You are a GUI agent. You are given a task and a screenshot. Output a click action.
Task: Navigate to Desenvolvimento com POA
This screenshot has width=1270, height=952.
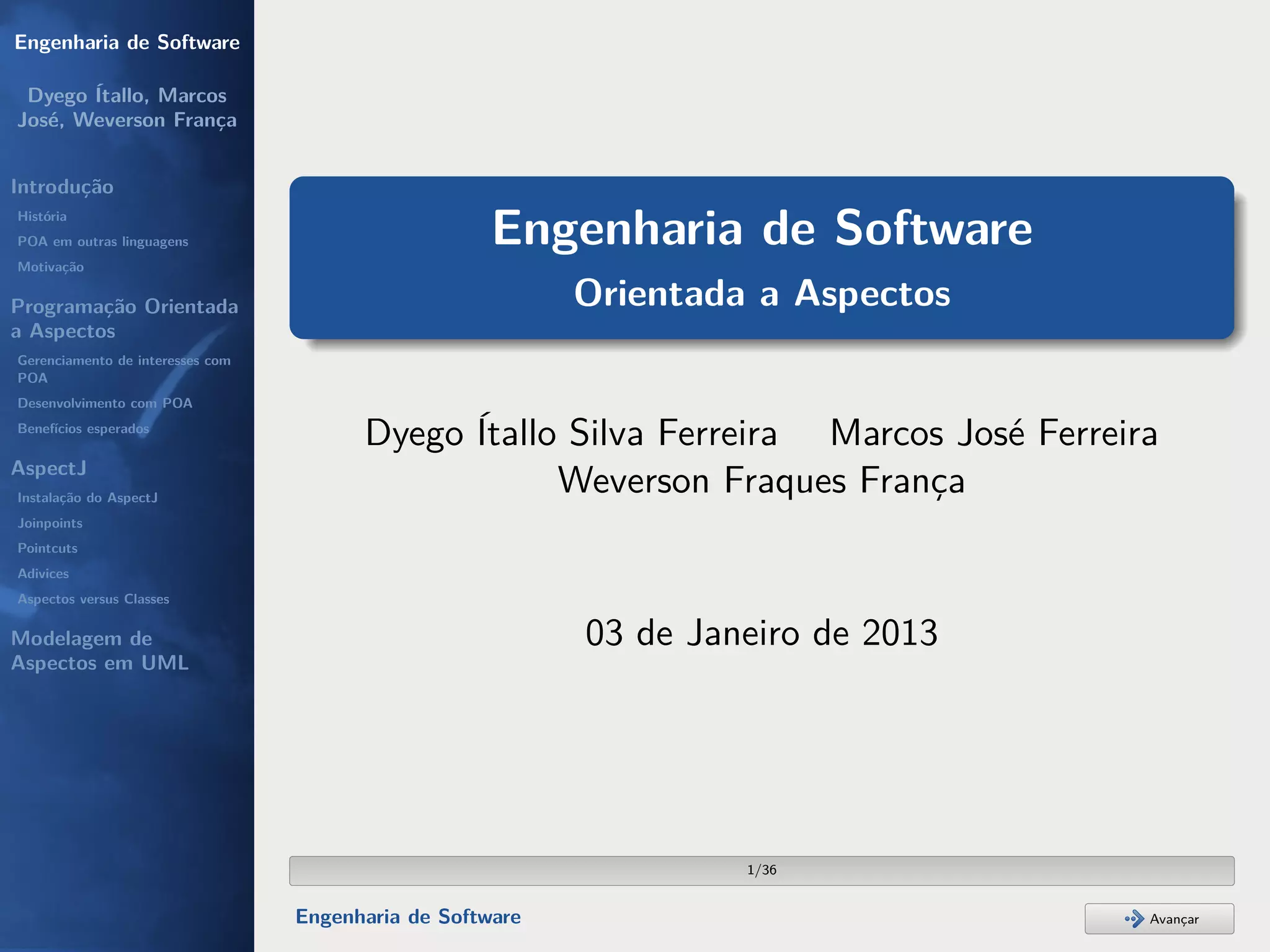[105, 403]
